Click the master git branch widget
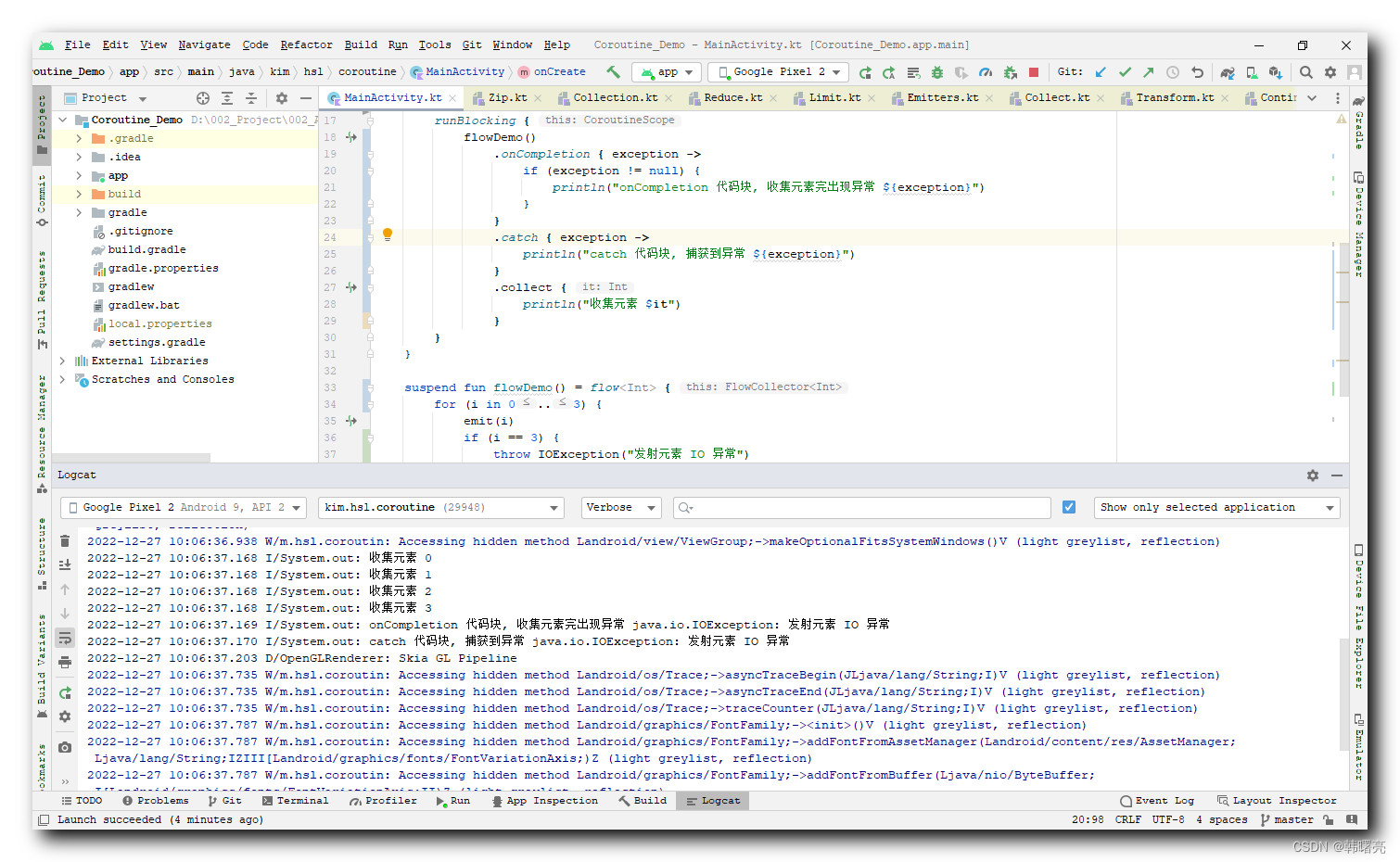1400x862 pixels. [1287, 820]
